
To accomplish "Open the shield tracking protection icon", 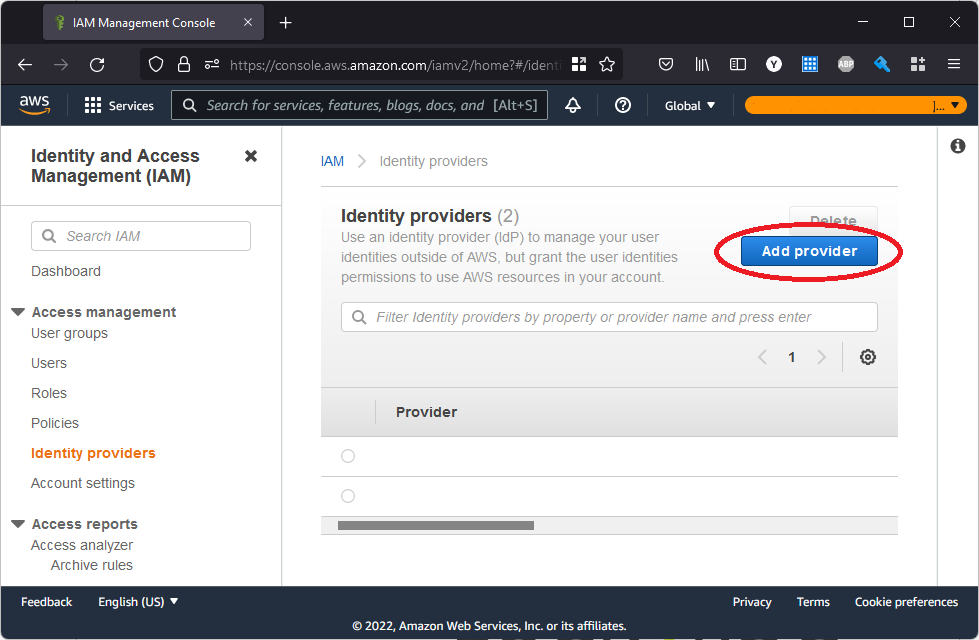I will pyautogui.click(x=156, y=64).
